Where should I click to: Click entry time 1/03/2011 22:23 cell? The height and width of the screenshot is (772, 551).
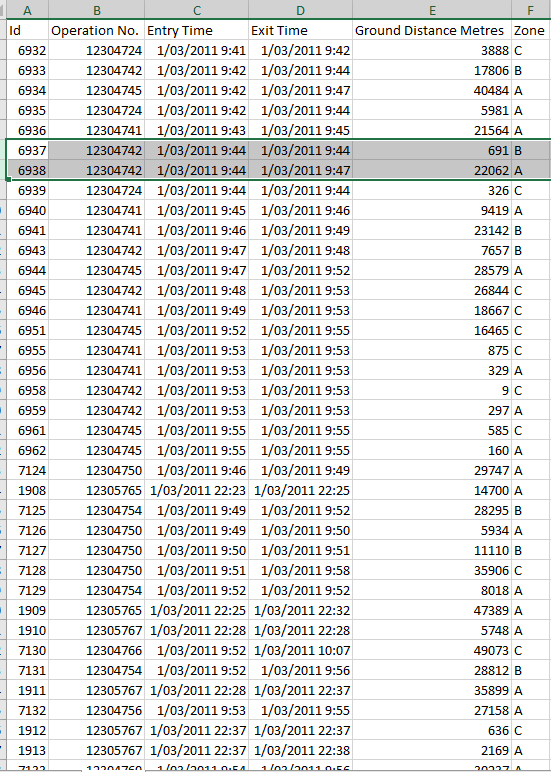[196, 490]
